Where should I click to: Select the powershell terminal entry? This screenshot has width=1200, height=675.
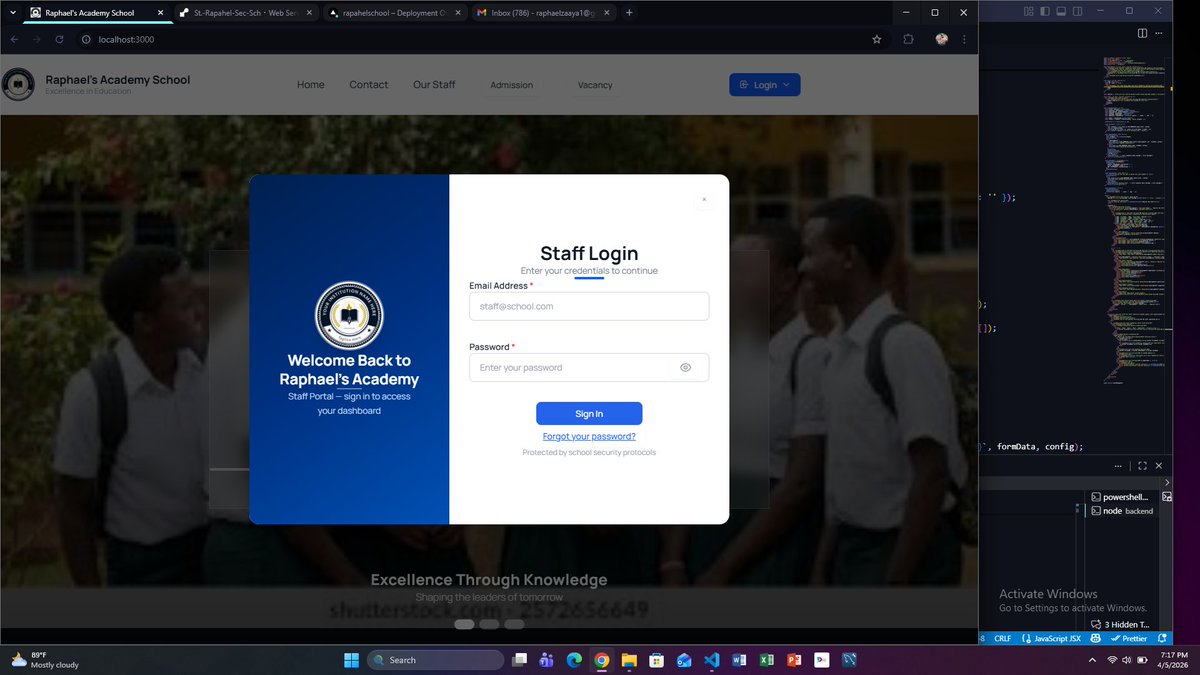[x=1121, y=497]
